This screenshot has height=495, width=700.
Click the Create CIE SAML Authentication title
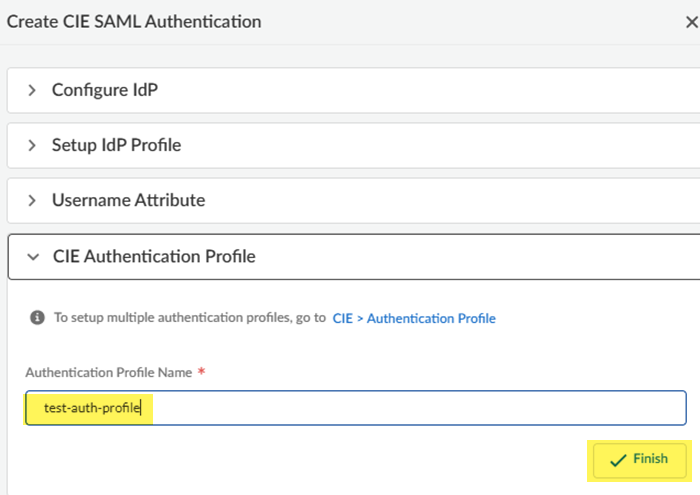coord(134,20)
